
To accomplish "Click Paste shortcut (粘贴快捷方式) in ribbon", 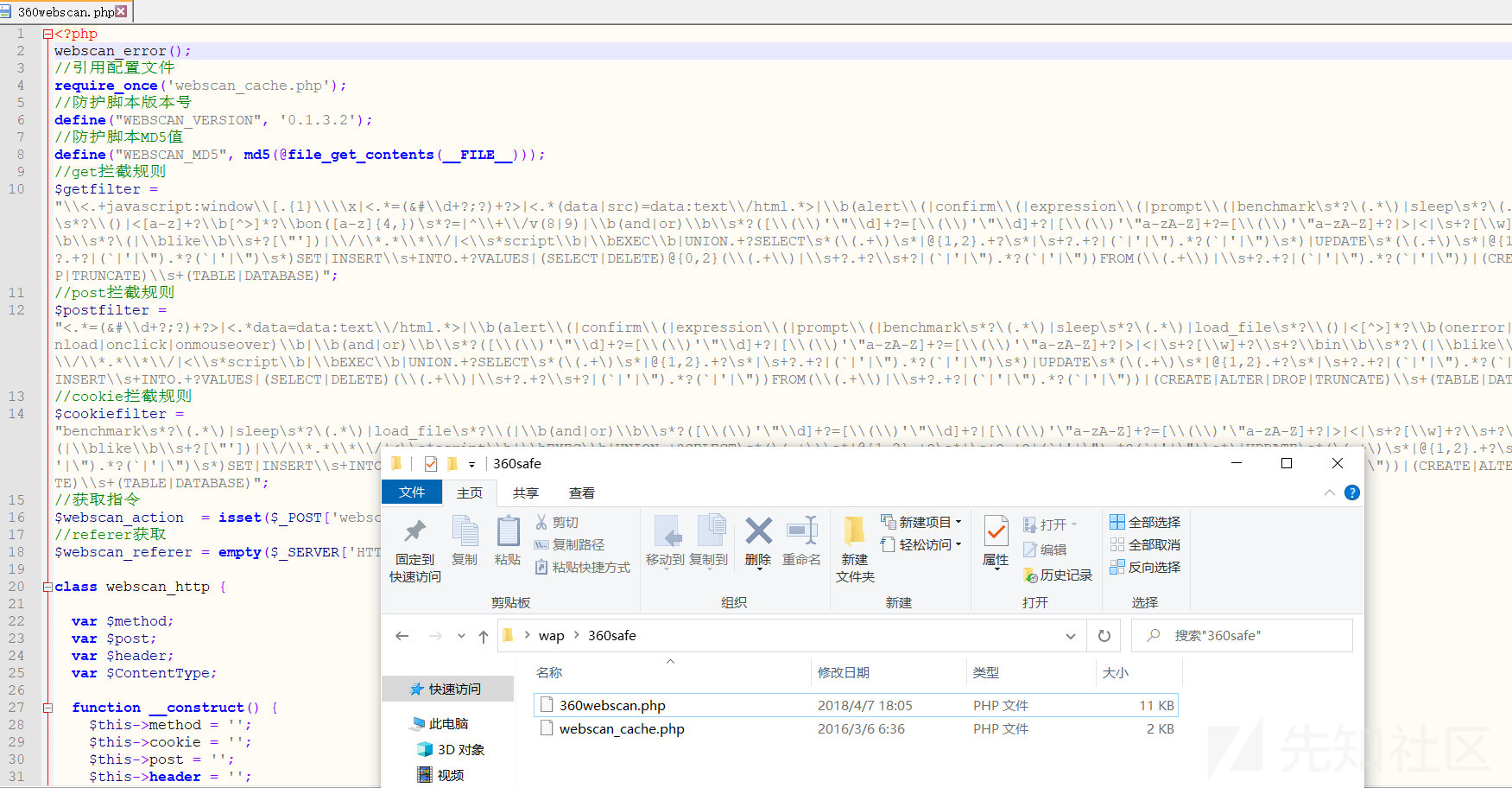I will tap(582, 567).
